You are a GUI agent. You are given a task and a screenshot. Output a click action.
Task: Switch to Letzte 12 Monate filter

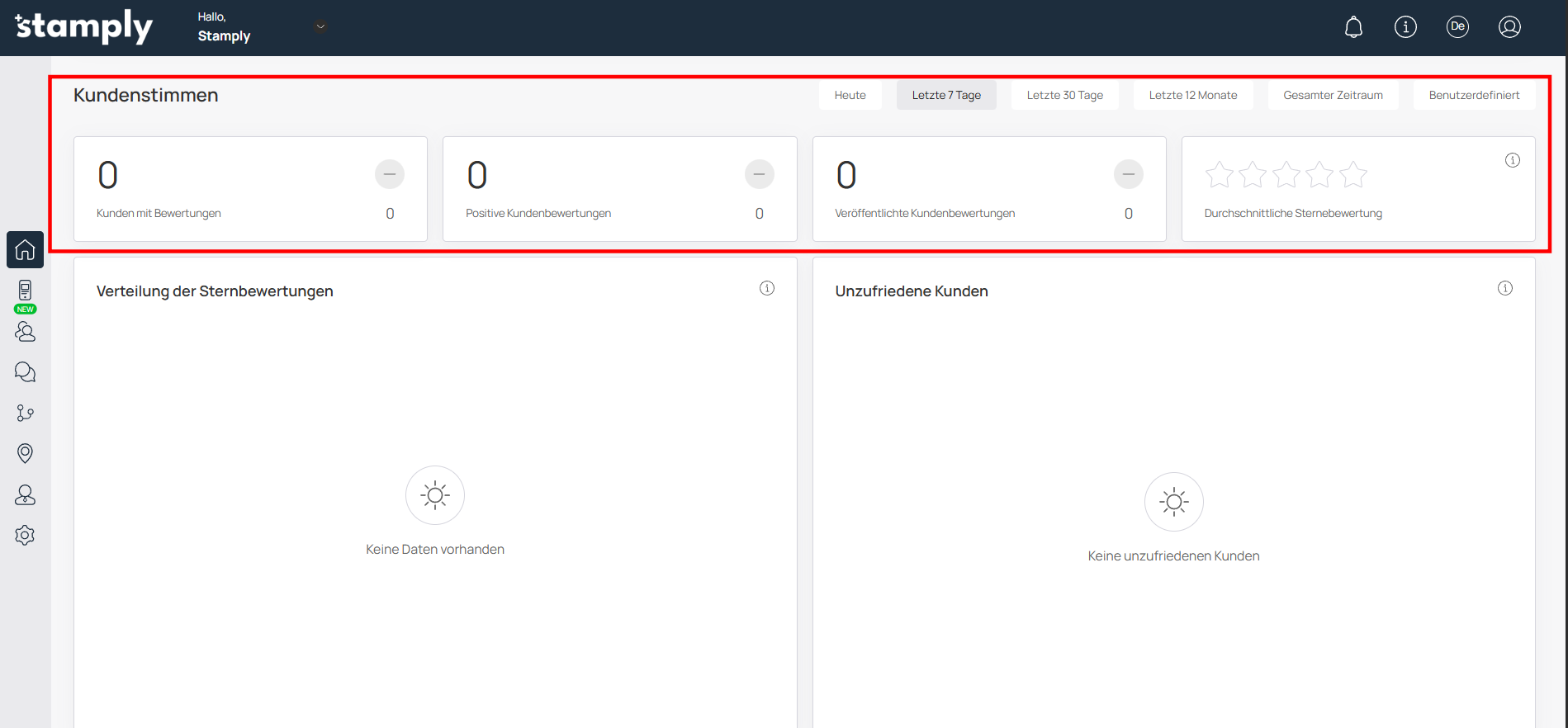[x=1192, y=95]
